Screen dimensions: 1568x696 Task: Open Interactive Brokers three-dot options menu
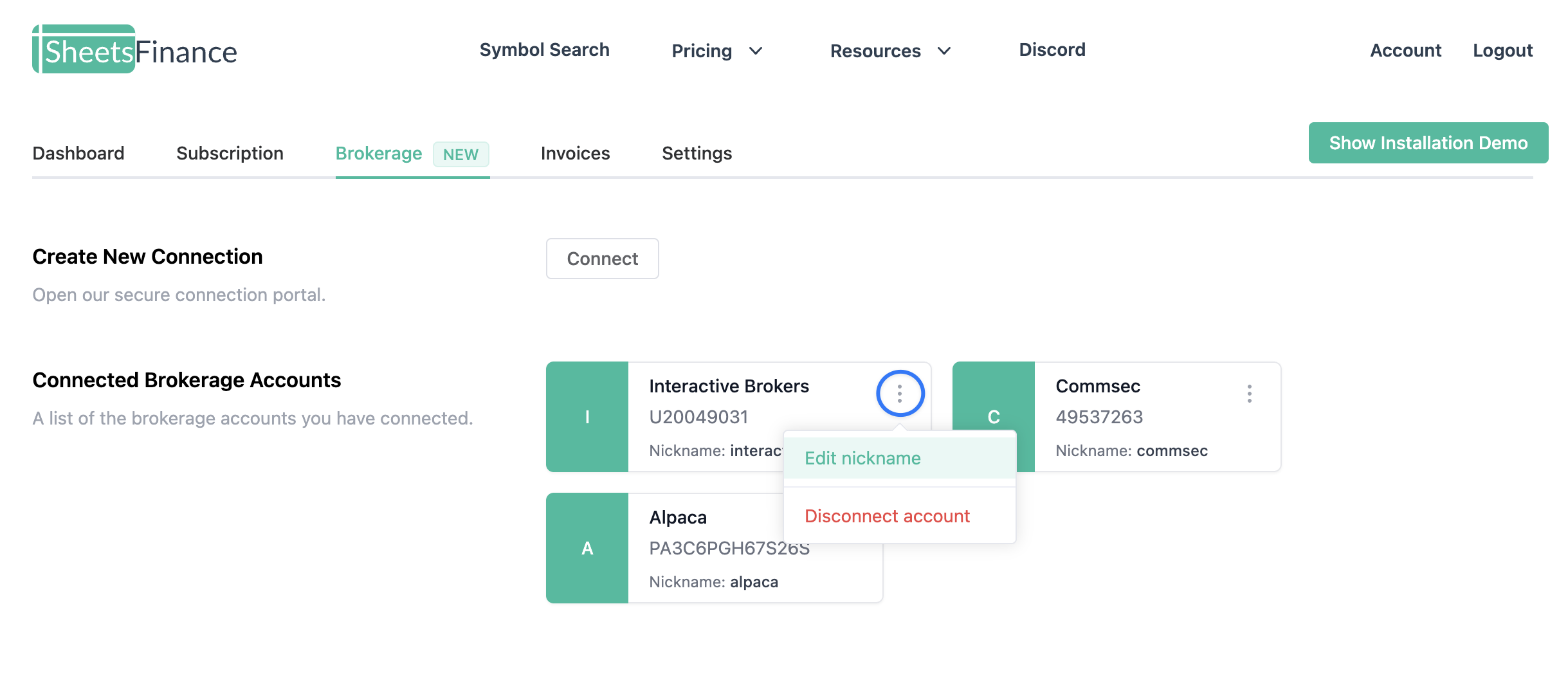pos(900,393)
